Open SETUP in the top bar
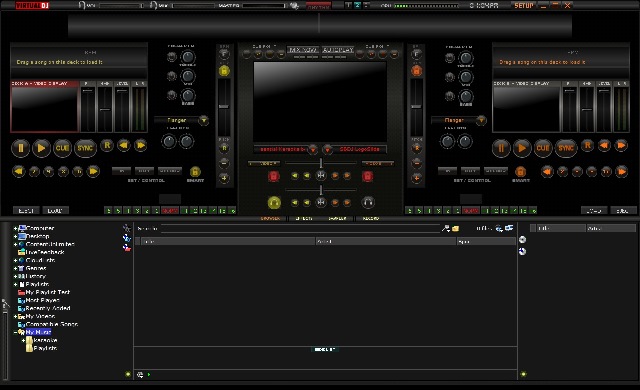The image size is (640, 390). [x=524, y=5]
